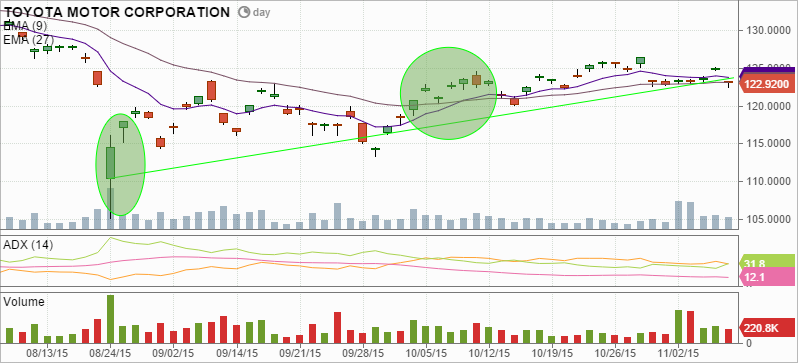The height and width of the screenshot is (363, 798).
Task: Click the 09/02/15 date label
Action: [x=173, y=352]
